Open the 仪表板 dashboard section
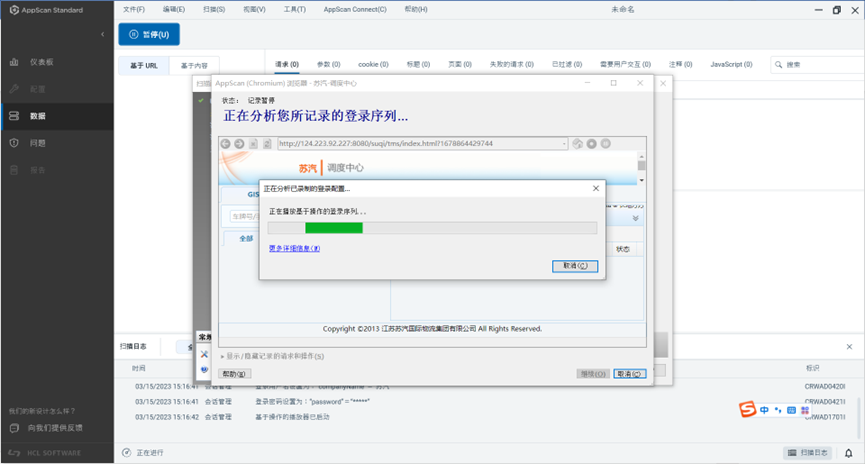 click(41, 62)
